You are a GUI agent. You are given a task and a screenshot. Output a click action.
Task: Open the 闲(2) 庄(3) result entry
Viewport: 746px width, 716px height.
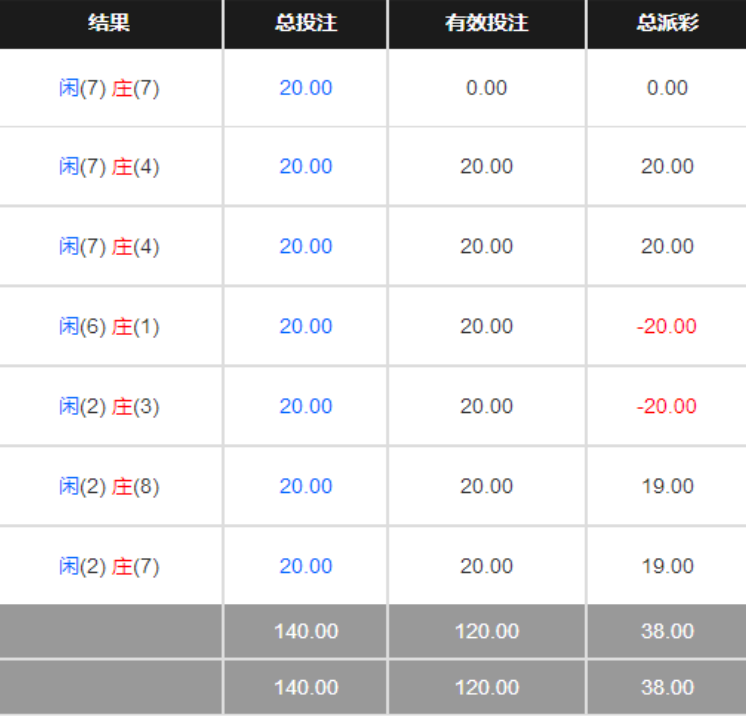109,406
